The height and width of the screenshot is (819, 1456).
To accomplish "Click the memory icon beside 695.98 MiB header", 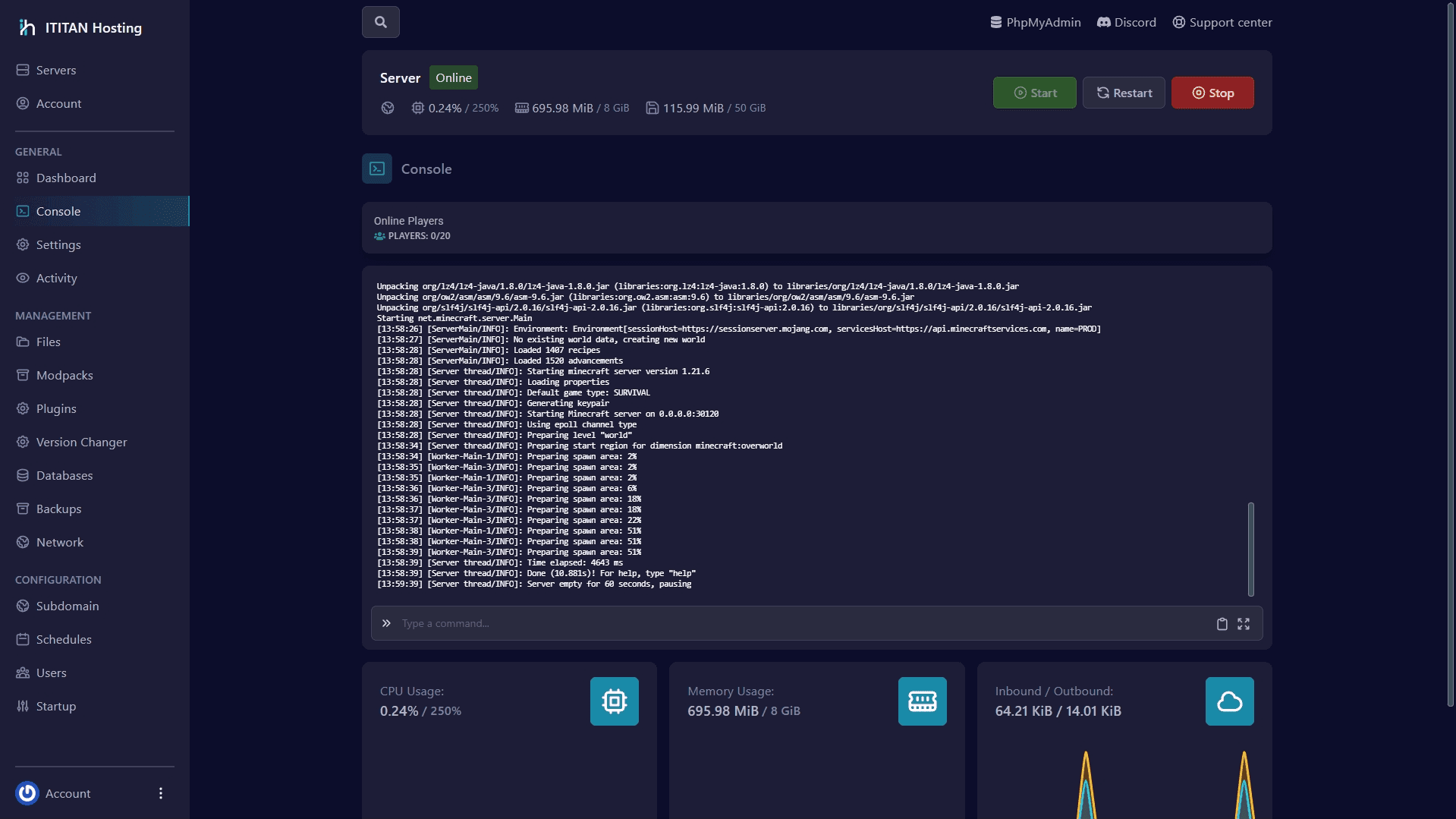I will [x=522, y=108].
